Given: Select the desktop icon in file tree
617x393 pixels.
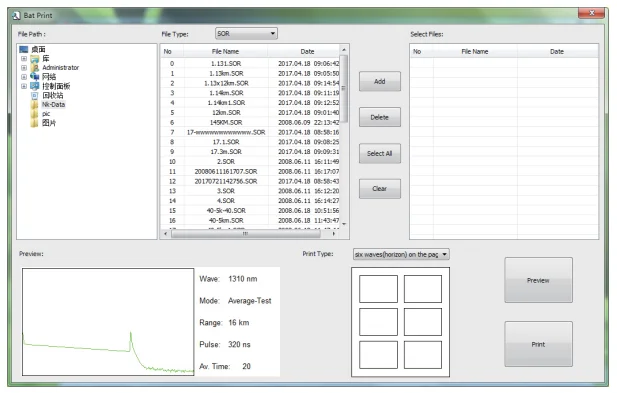Looking at the screenshot, I should click(24, 49).
